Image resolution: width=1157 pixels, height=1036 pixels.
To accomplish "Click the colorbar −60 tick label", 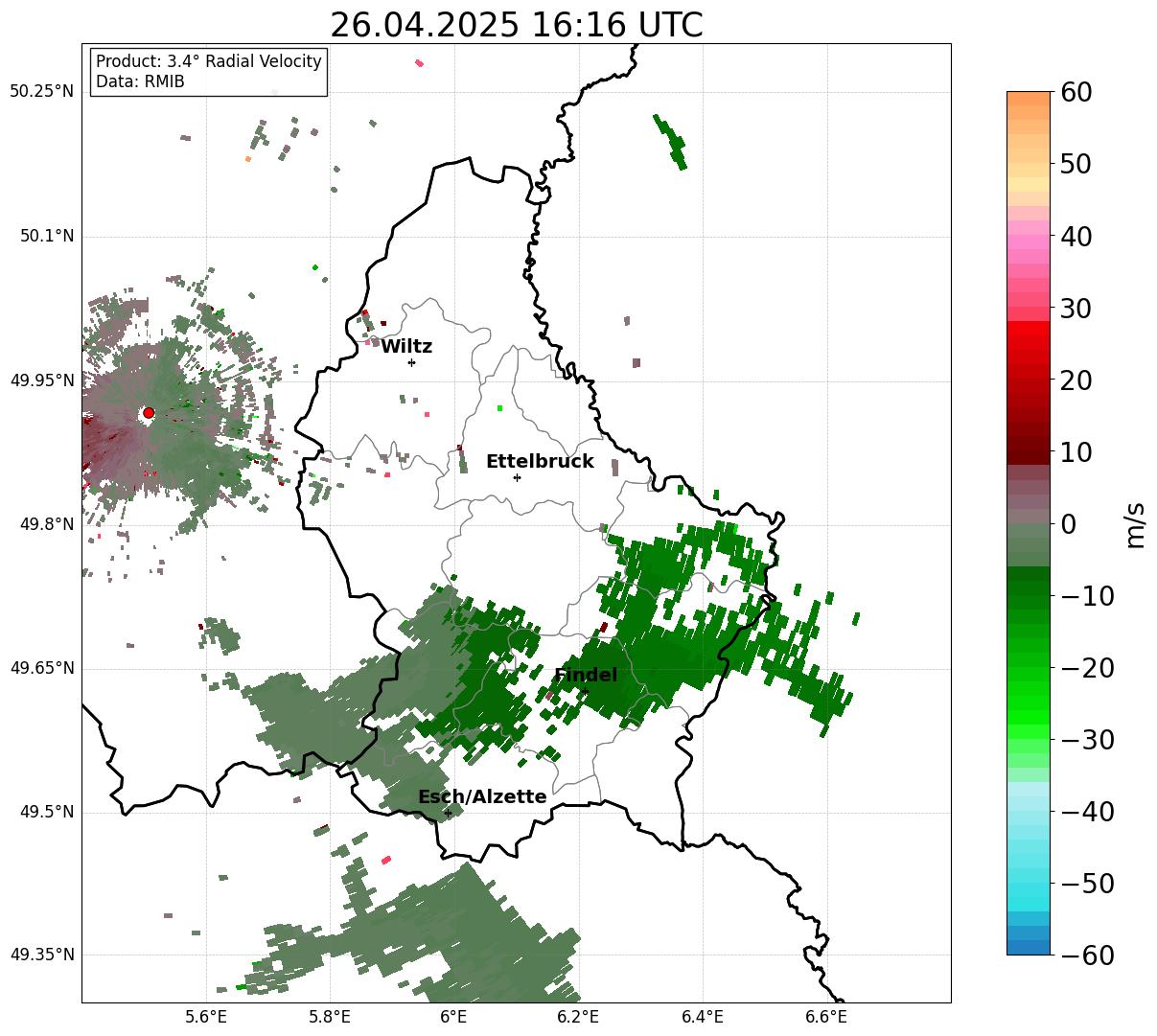I will pyautogui.click(x=1087, y=955).
